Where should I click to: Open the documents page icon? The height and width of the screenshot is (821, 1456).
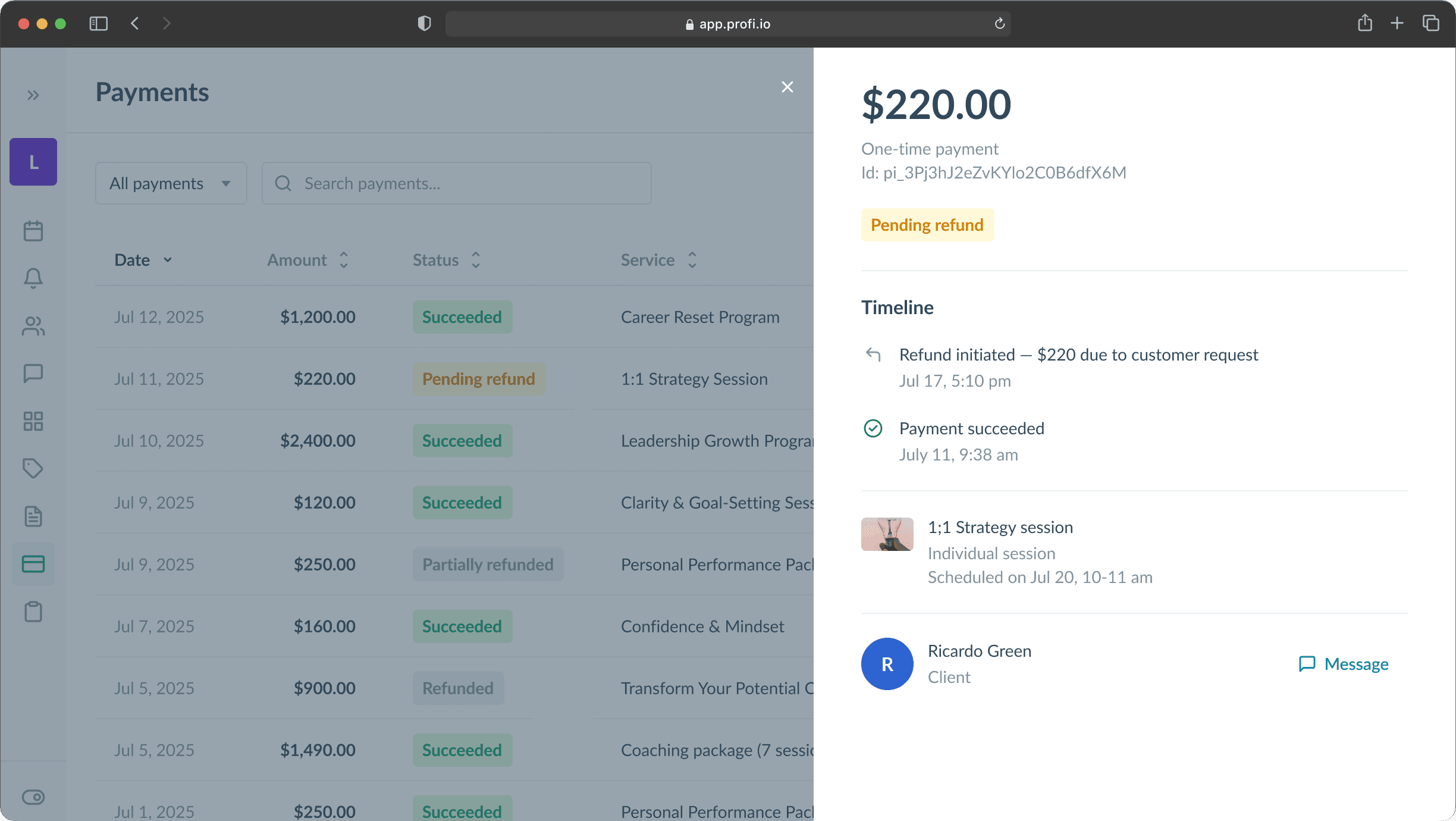pos(33,516)
